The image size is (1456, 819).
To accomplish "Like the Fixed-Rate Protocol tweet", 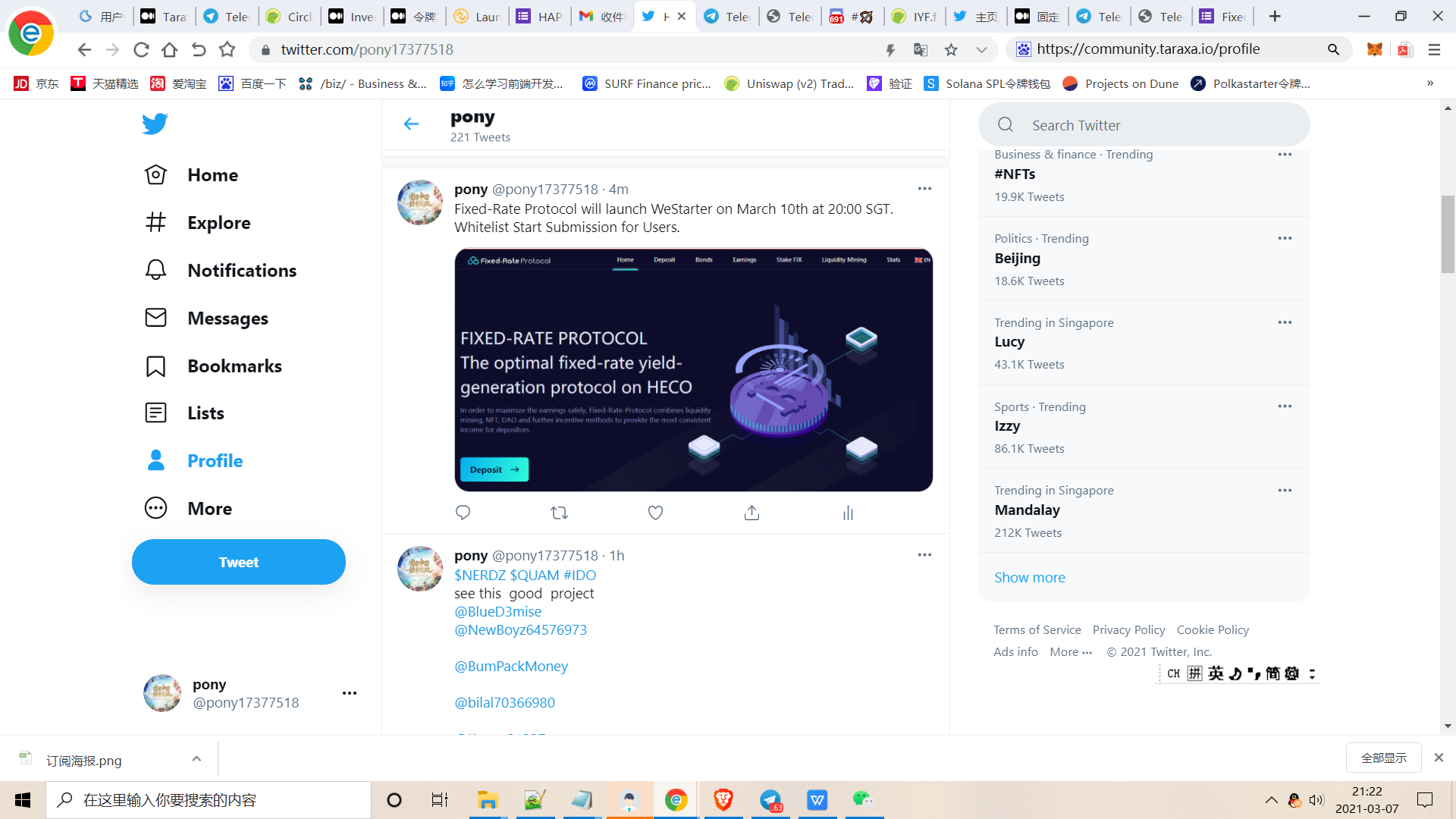I will click(655, 513).
